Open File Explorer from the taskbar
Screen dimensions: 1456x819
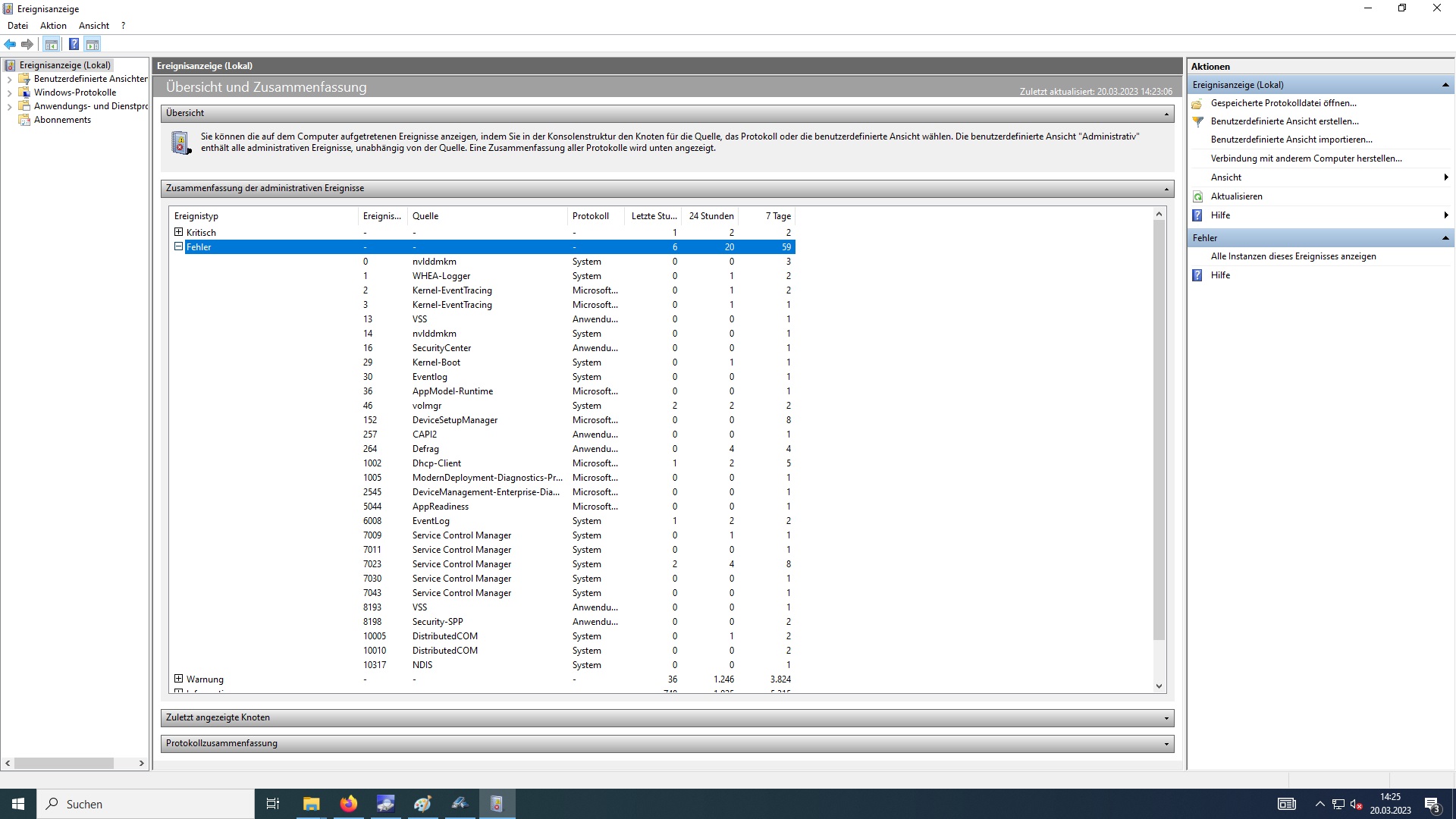(311, 804)
